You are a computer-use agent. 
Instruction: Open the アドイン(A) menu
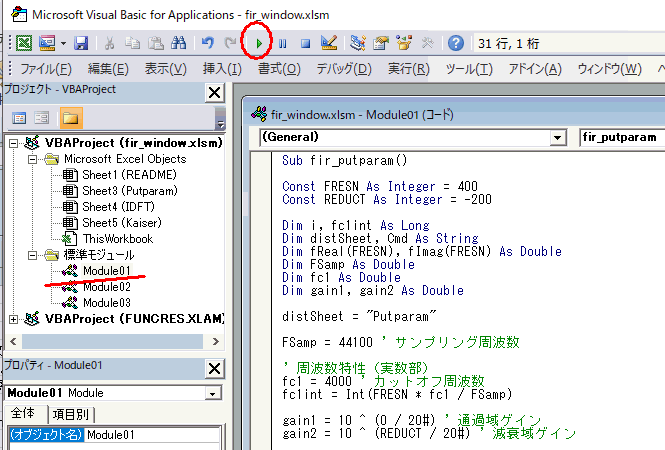pyautogui.click(x=535, y=68)
